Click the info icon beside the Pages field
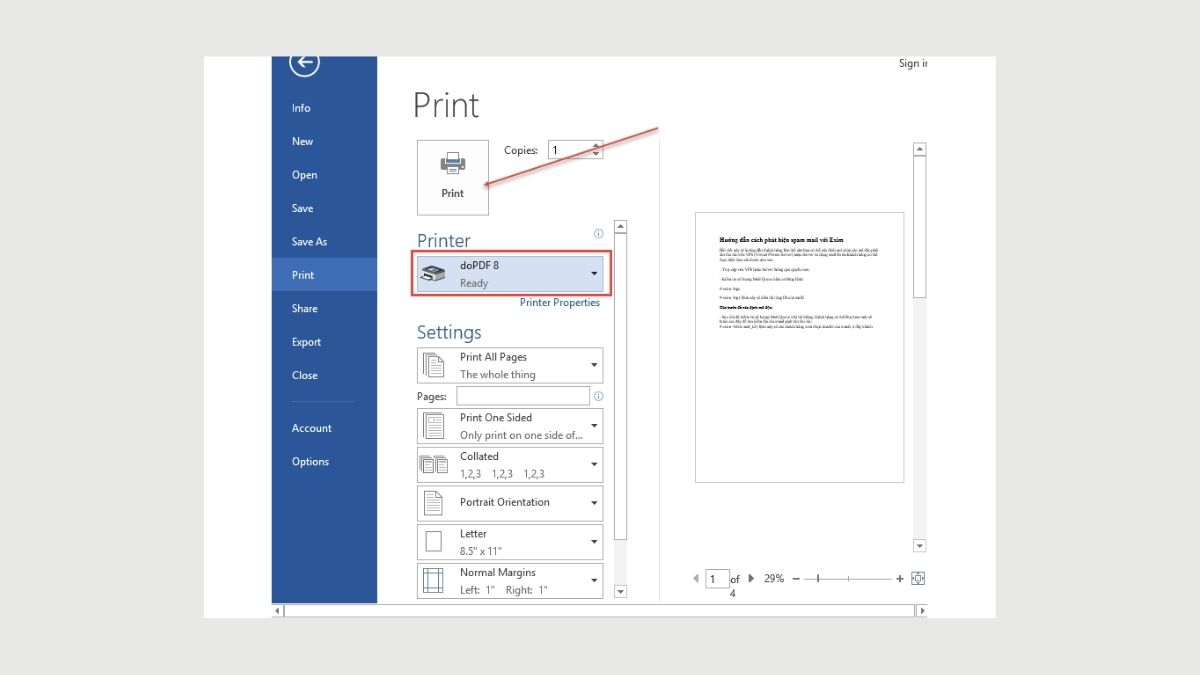This screenshot has height=675, width=1200. [x=598, y=396]
